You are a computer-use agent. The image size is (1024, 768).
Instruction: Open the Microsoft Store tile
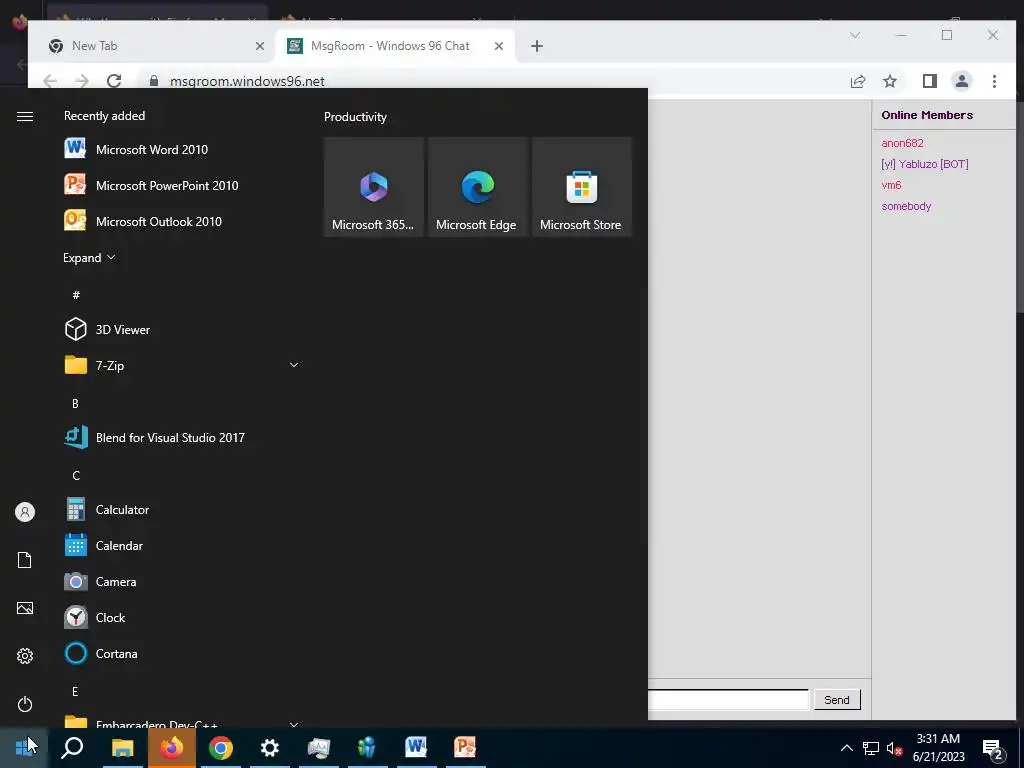click(x=582, y=187)
